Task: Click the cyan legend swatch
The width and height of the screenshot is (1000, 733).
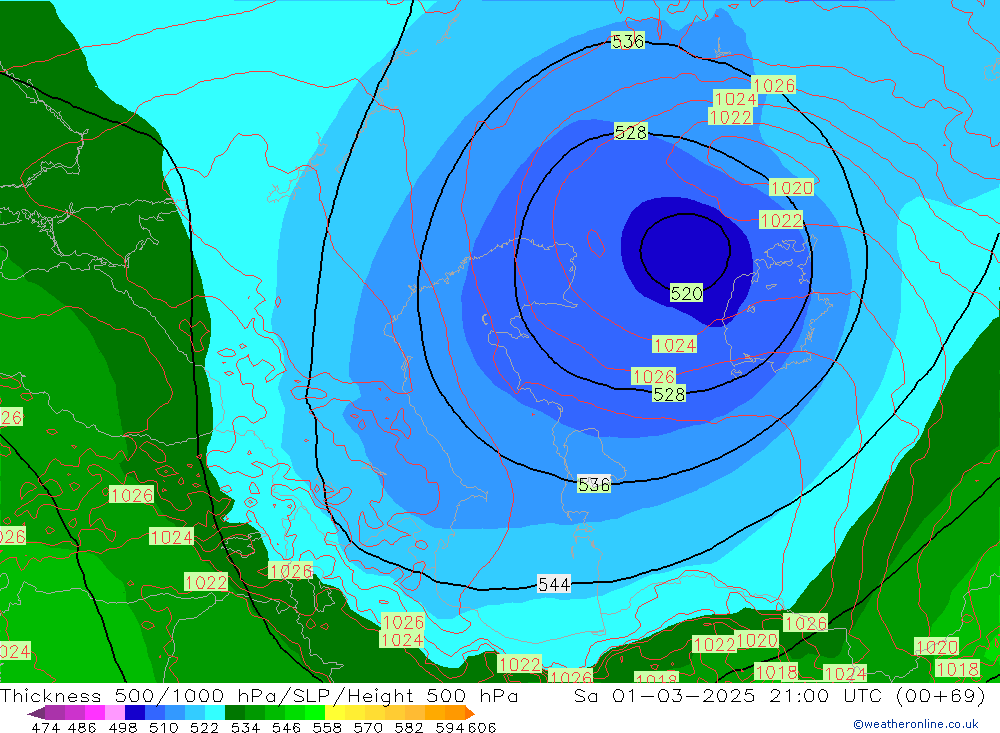Action: tap(214, 713)
